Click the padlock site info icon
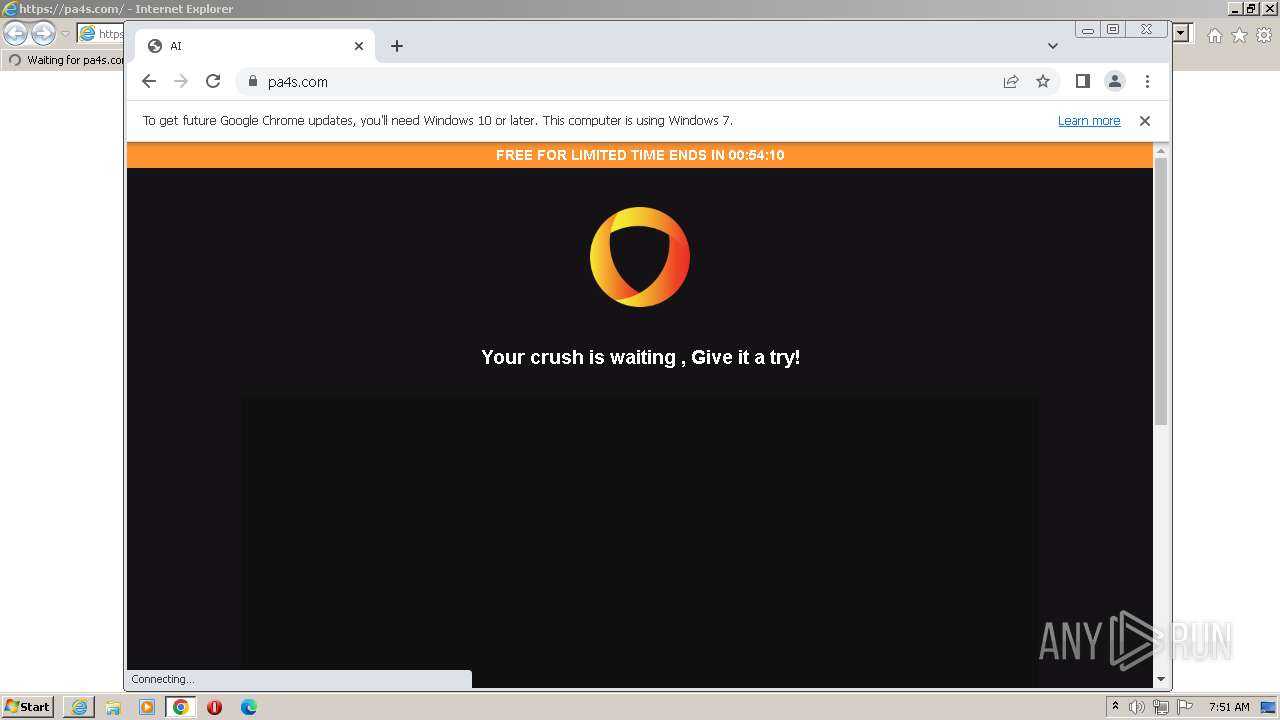This screenshot has width=1280, height=720. tap(252, 82)
